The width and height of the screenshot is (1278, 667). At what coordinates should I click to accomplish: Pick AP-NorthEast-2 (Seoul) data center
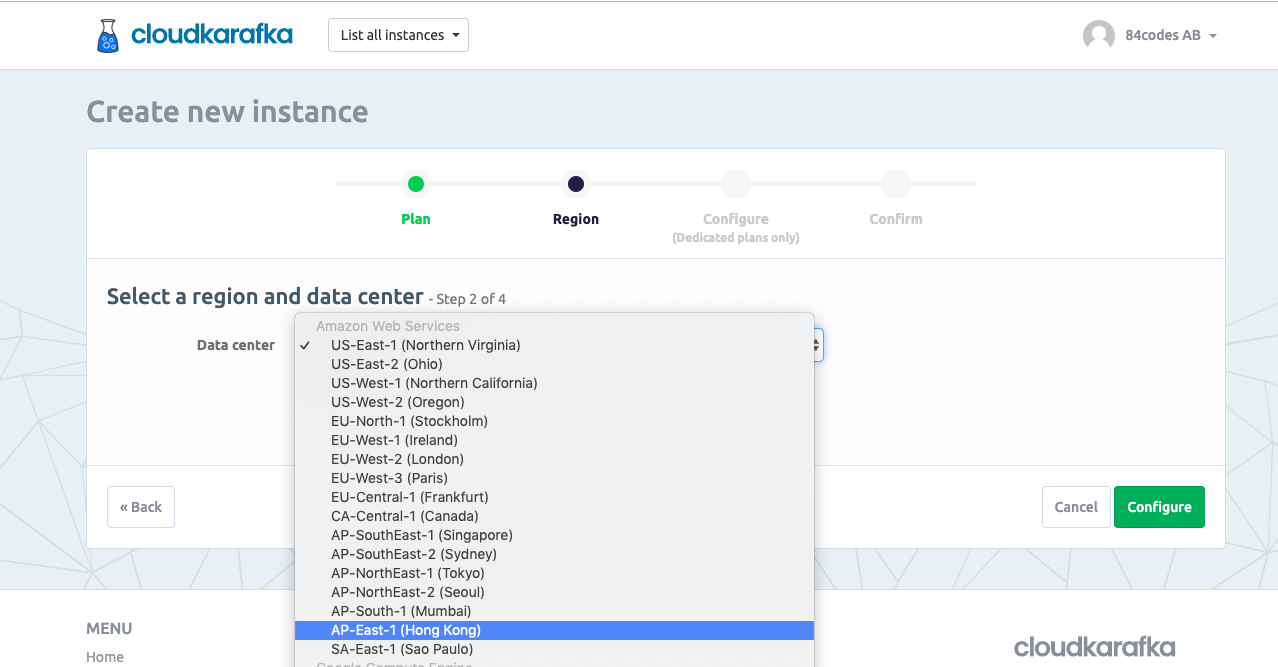555,592
